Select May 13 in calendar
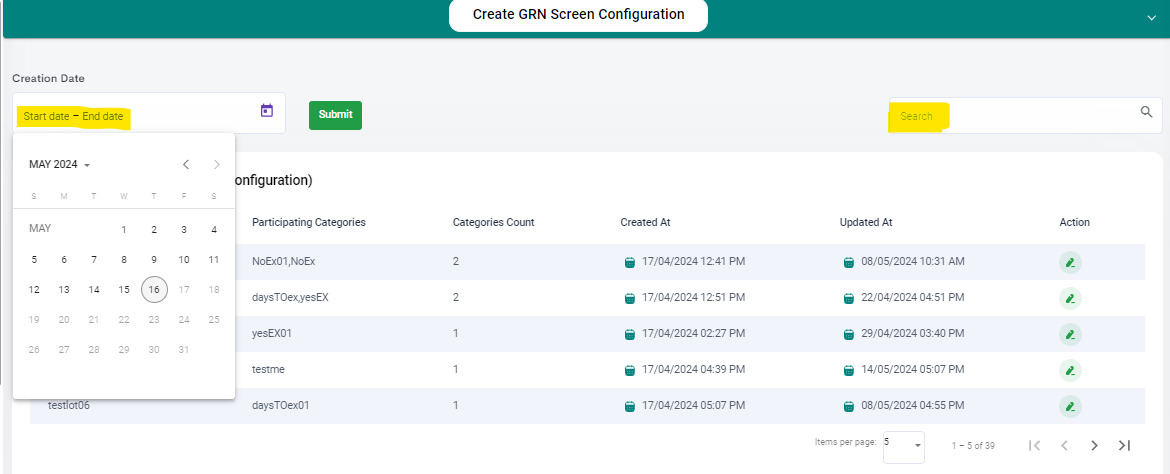 (64, 290)
